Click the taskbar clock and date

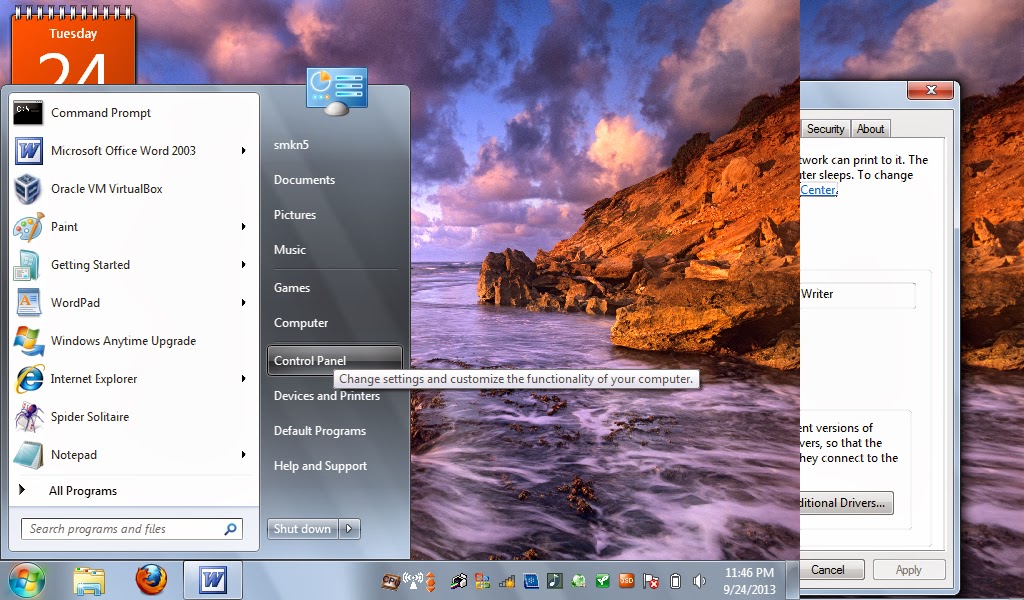[x=750, y=580]
